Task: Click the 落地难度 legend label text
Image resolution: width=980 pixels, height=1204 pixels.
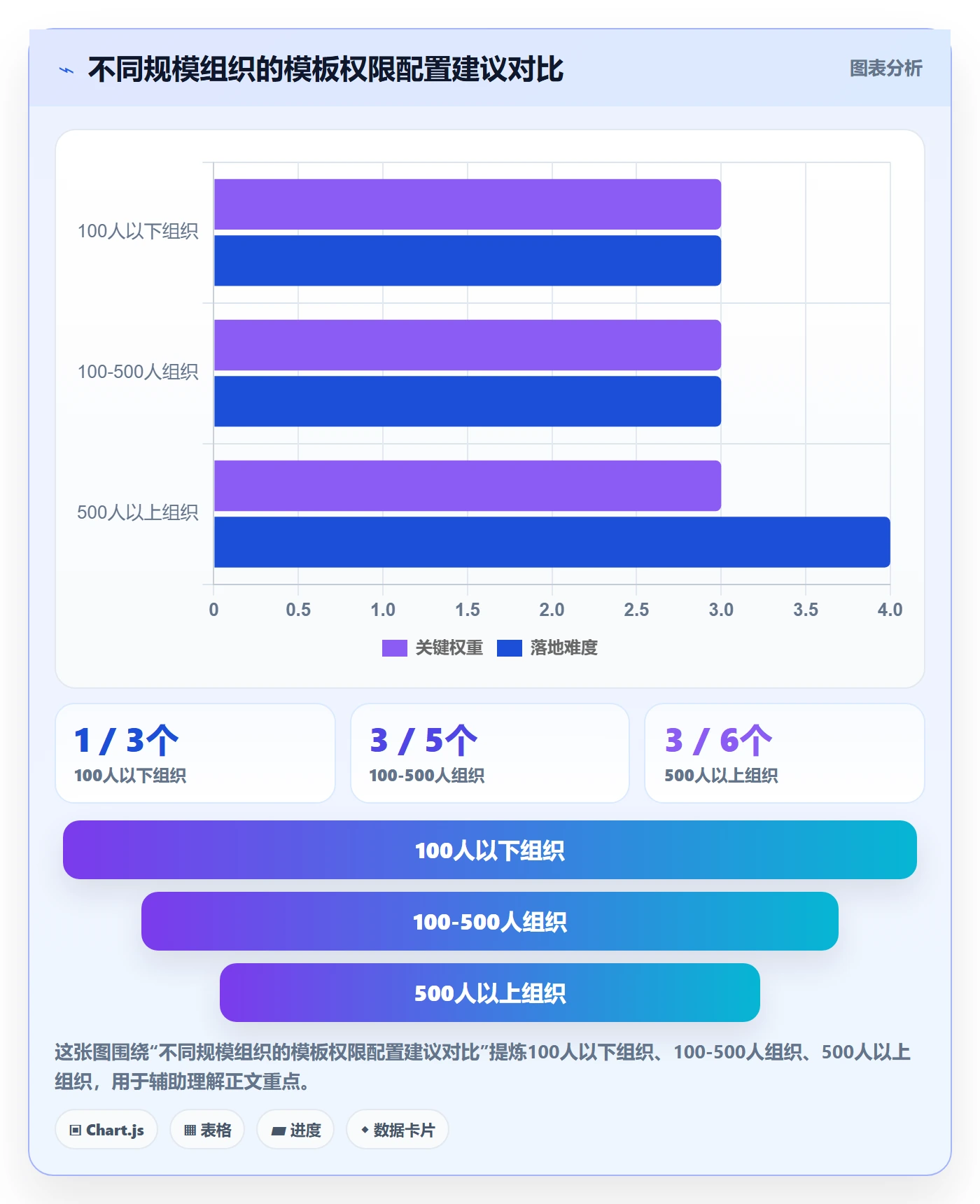Action: 564,648
